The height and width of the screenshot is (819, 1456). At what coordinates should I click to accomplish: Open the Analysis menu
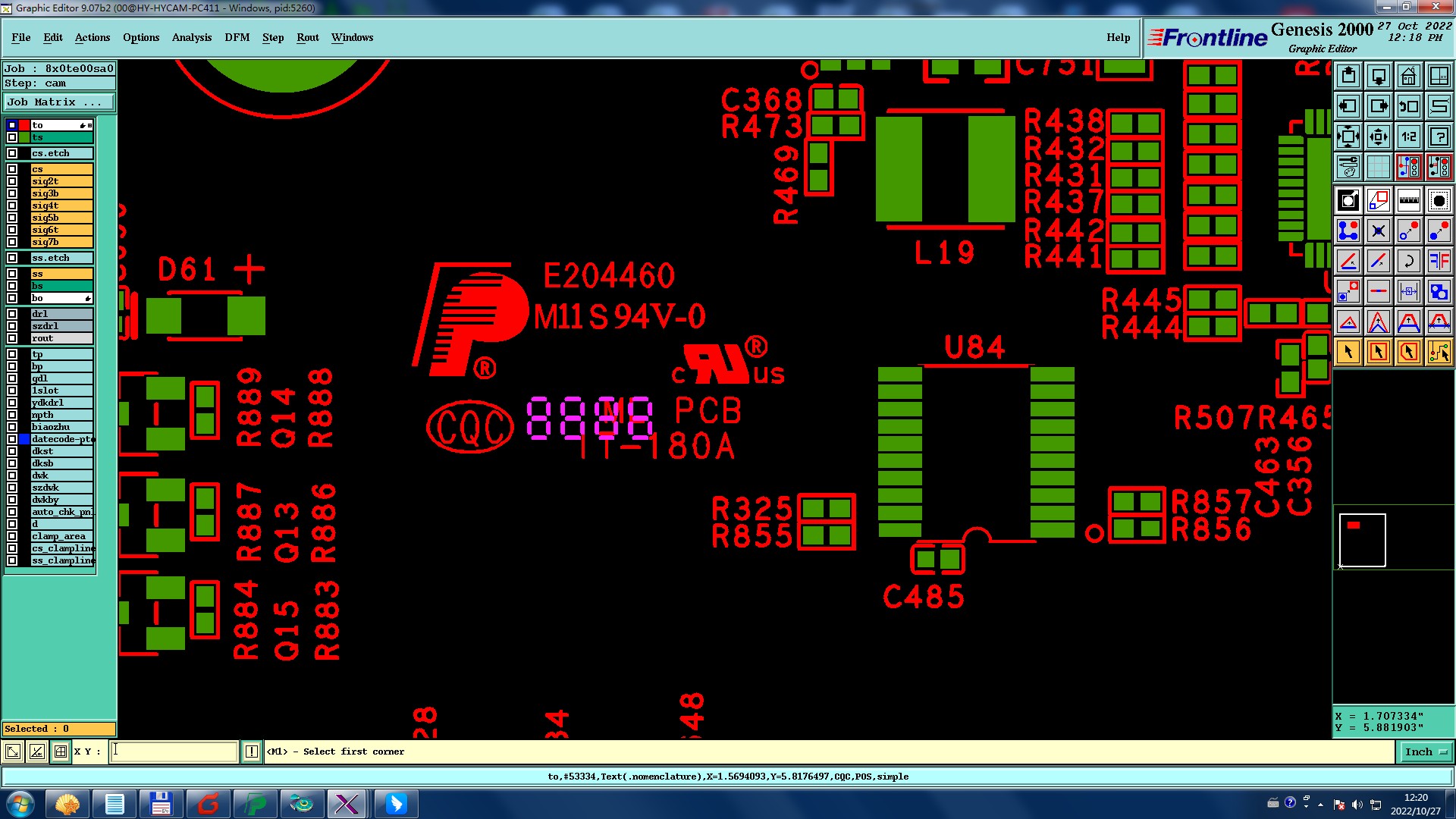point(191,37)
